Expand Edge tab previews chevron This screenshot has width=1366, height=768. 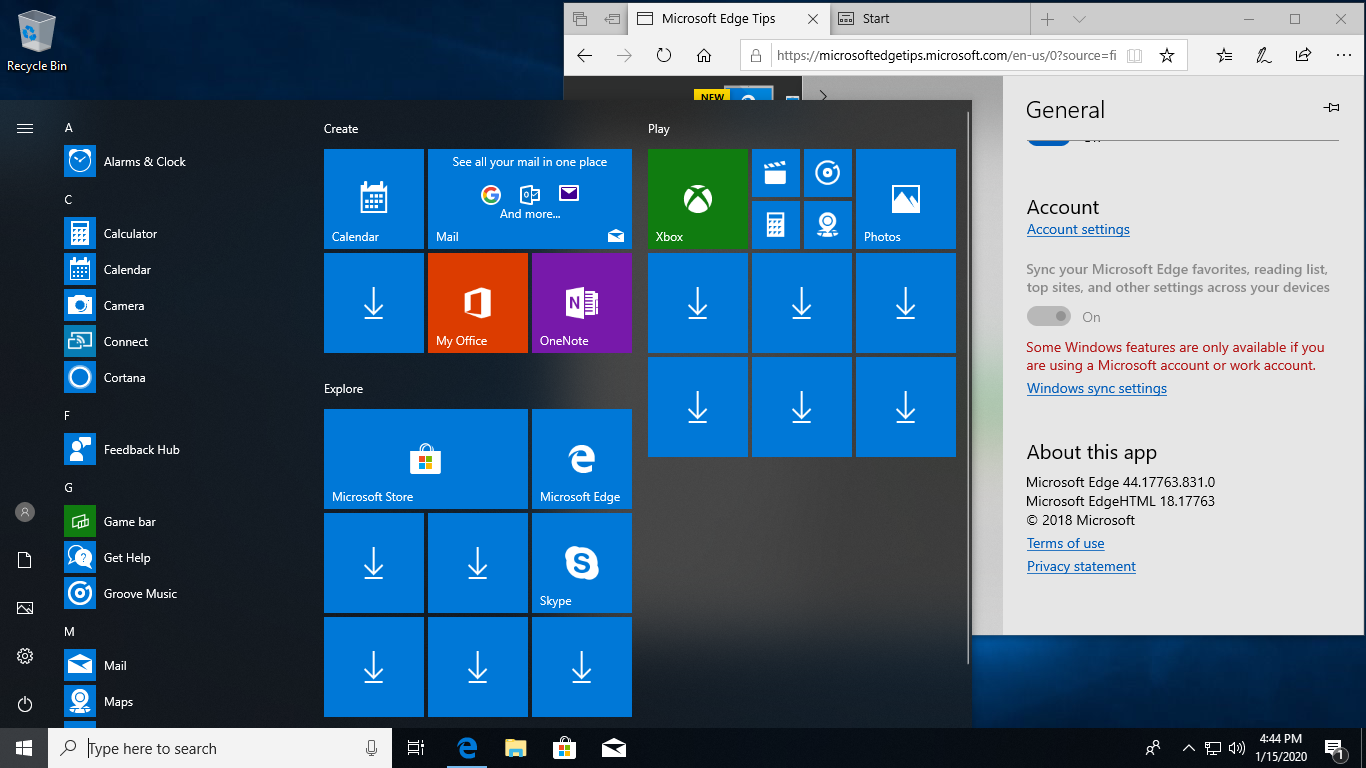point(1079,19)
